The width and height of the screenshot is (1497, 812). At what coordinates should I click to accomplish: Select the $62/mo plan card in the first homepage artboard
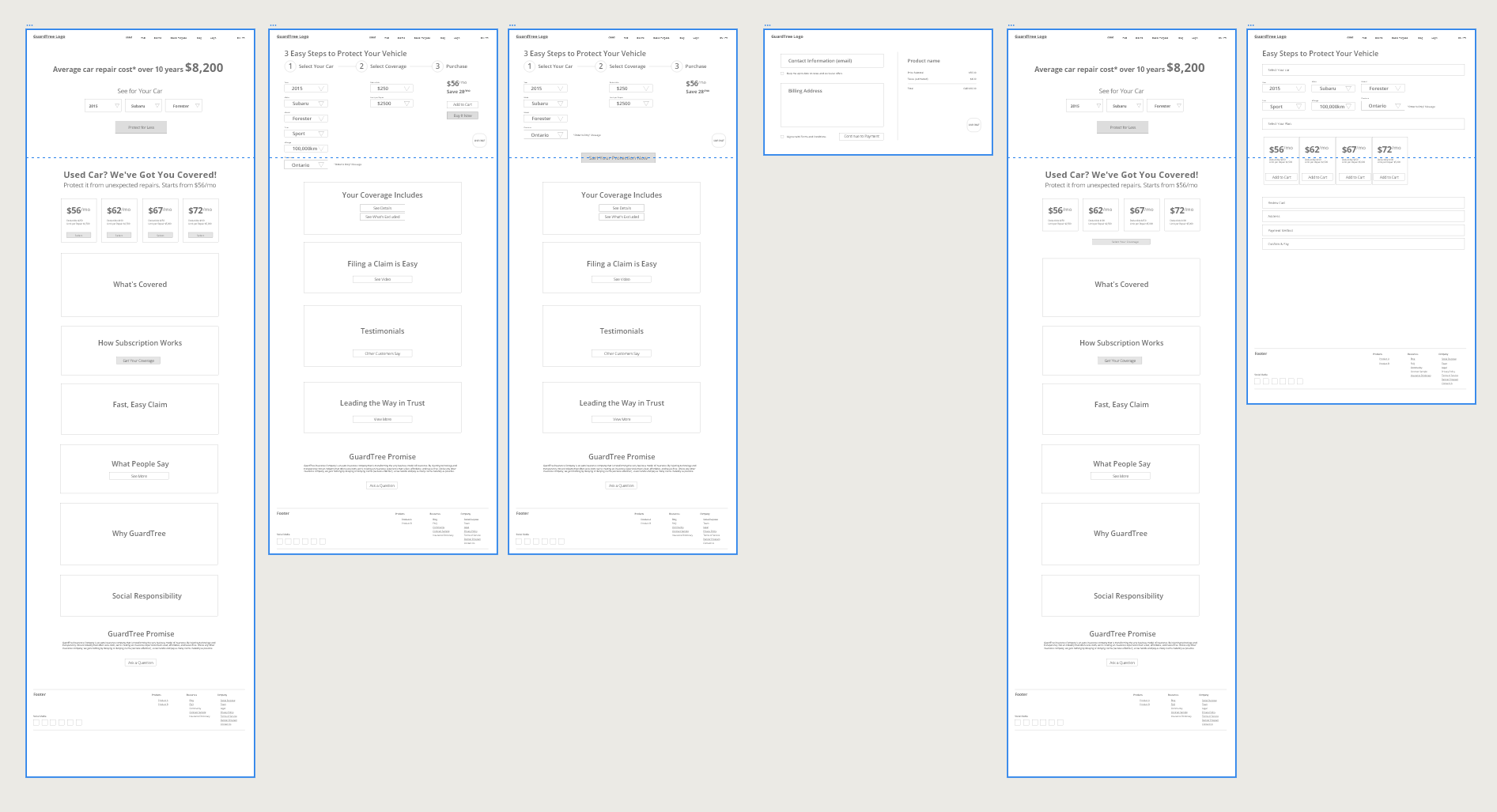119,220
